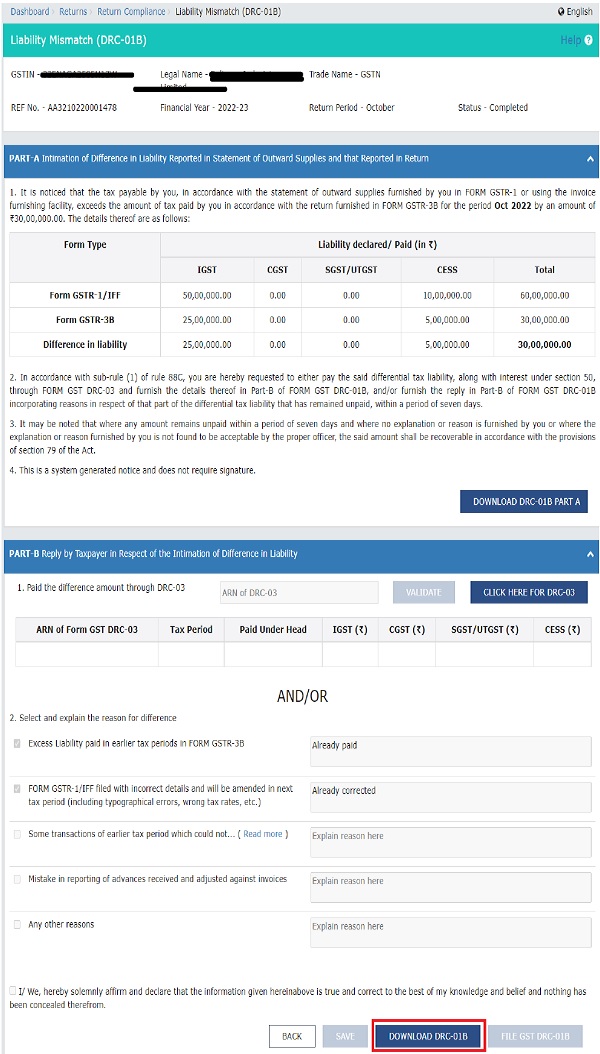
Task: Toggle FORM GSTR-1/IFF filed with incorrect details checkbox
Action: pyautogui.click(x=17, y=788)
